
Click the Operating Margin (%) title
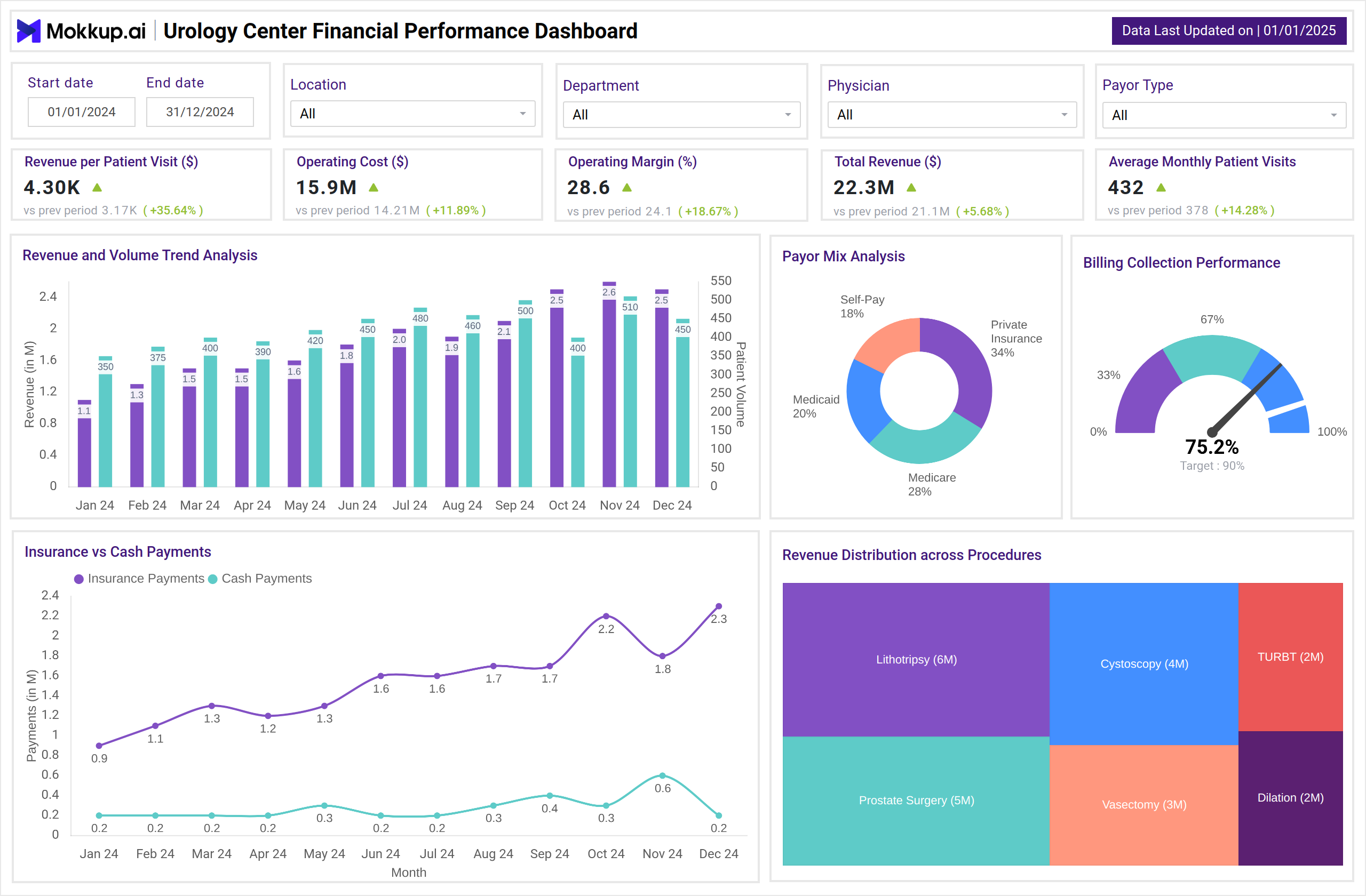click(632, 162)
